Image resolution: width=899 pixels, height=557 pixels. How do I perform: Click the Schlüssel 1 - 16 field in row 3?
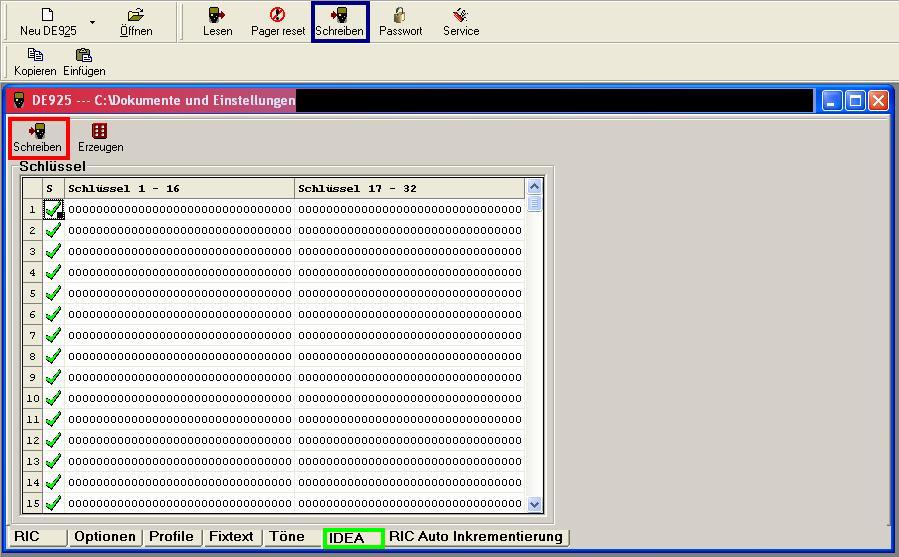[180, 251]
